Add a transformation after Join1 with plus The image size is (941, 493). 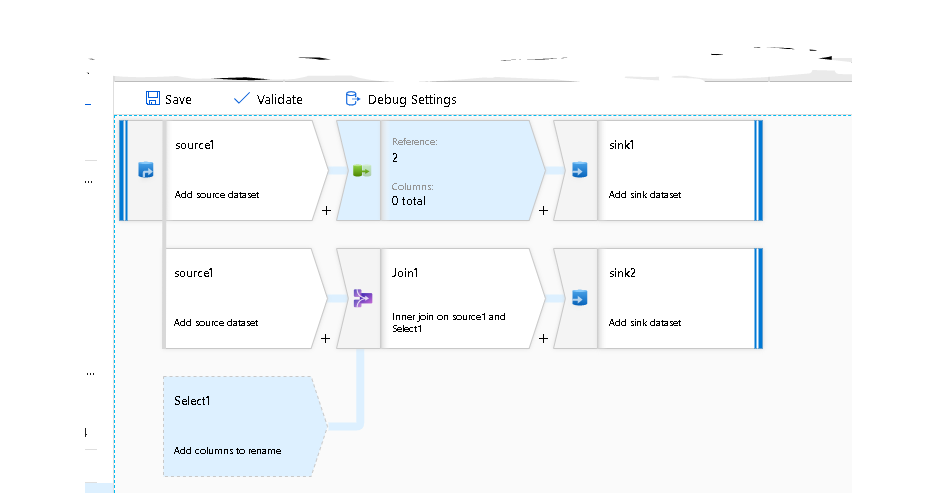[x=543, y=339]
